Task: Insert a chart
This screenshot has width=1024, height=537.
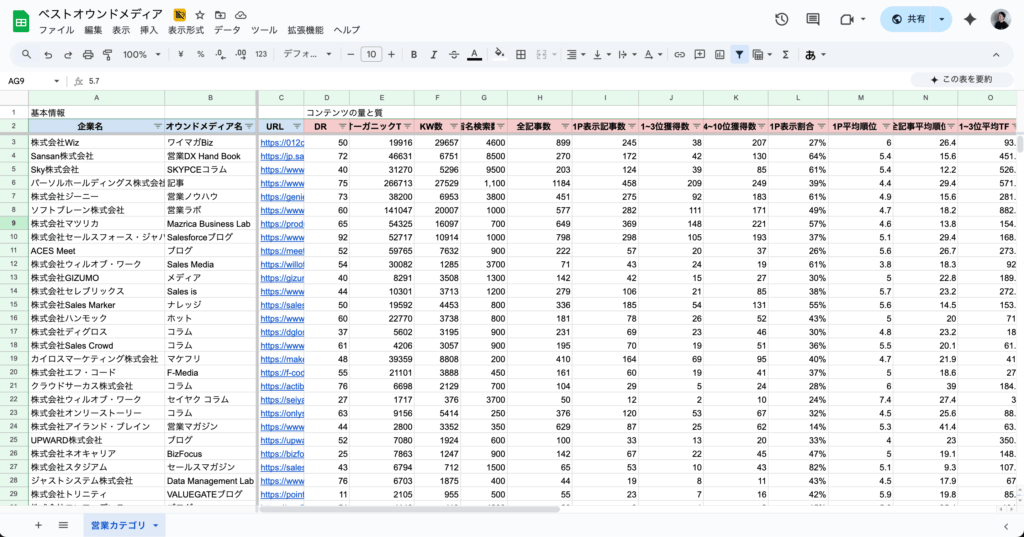Action: [x=719, y=55]
